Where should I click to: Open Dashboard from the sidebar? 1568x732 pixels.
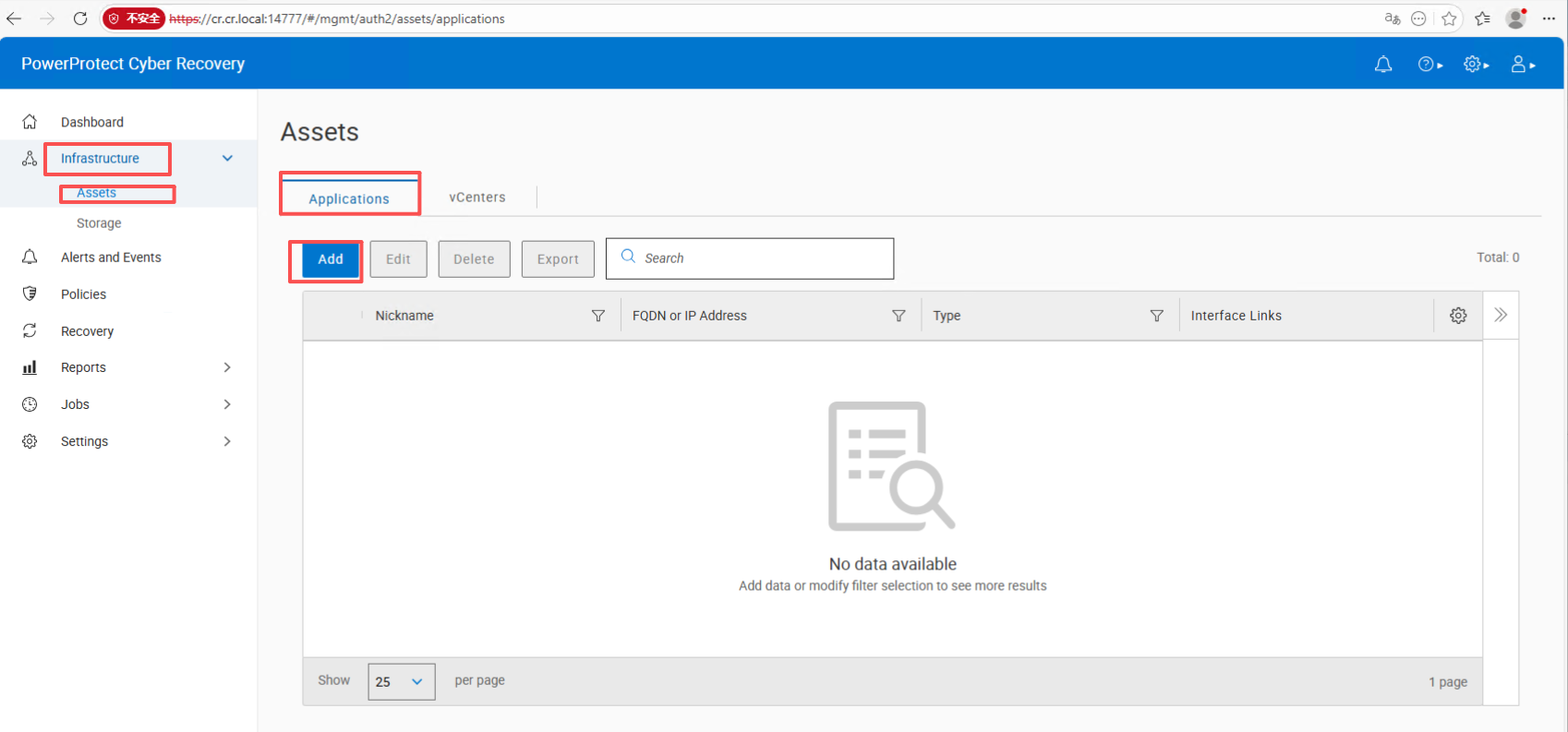[x=92, y=122]
